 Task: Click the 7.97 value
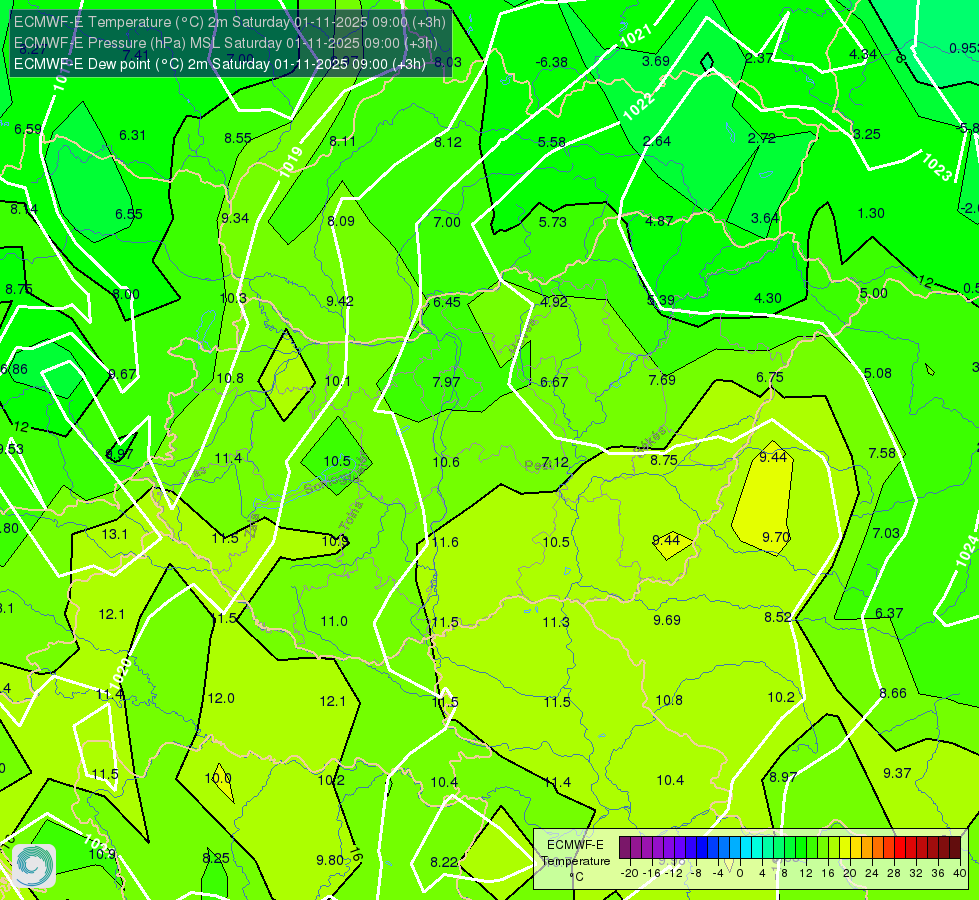(x=446, y=382)
